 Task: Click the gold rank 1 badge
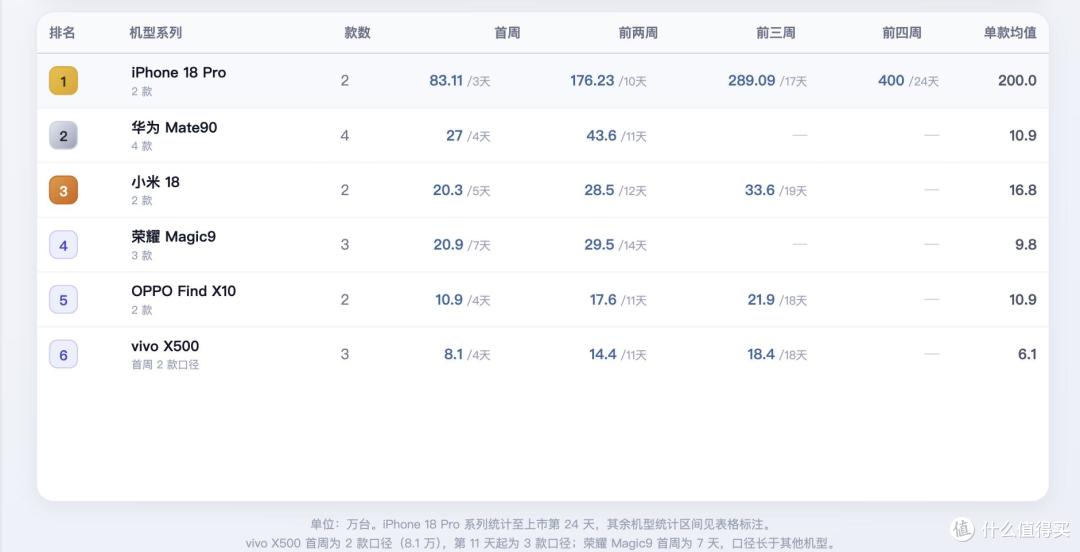(x=63, y=81)
